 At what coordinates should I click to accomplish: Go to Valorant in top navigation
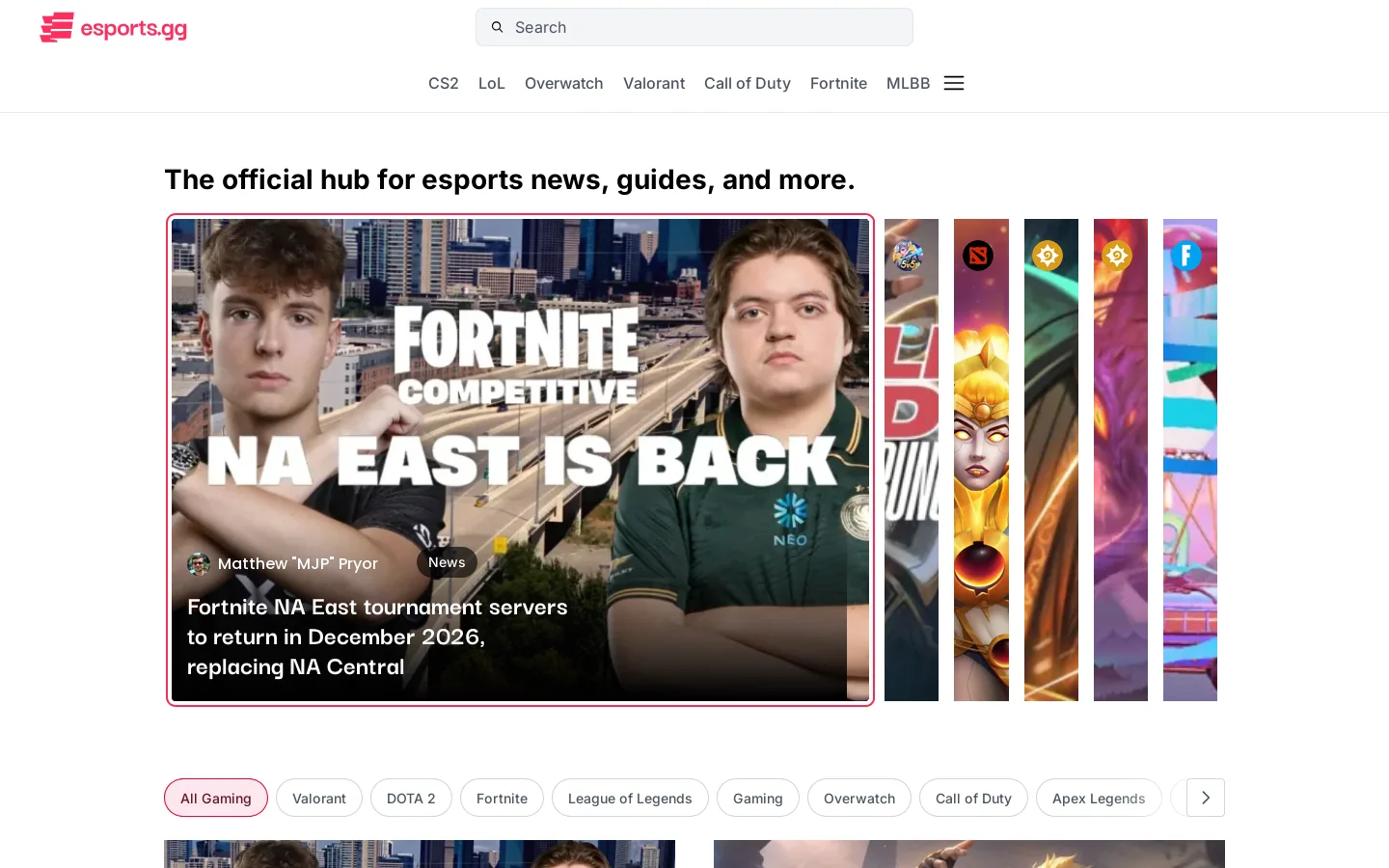(x=654, y=83)
